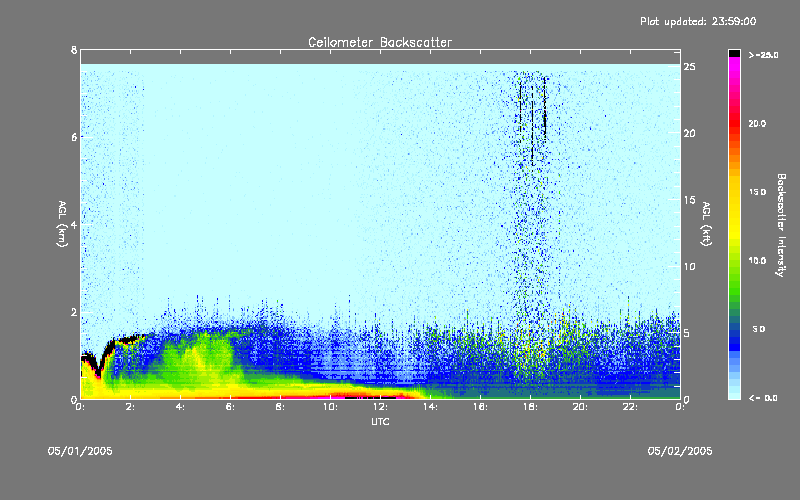
Task: Click the UTC x-axis label
Action: pos(380,421)
